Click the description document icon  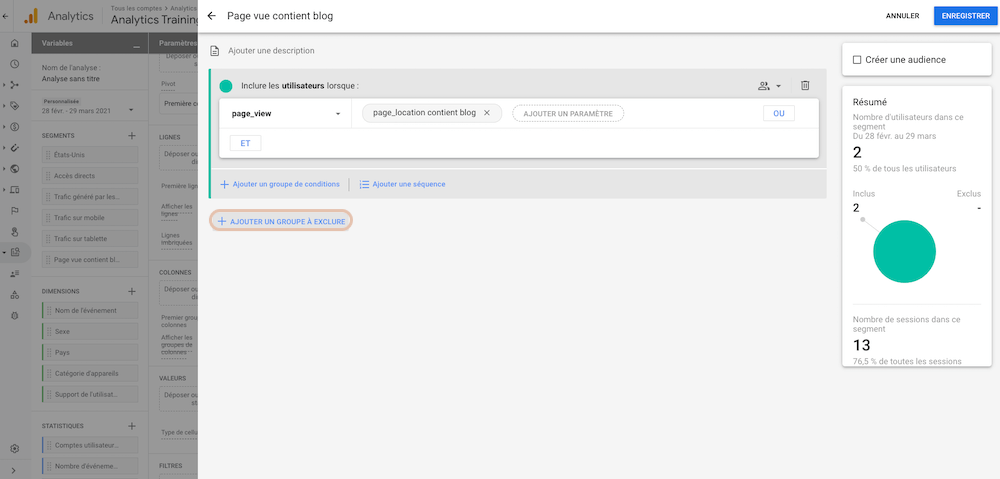[215, 50]
